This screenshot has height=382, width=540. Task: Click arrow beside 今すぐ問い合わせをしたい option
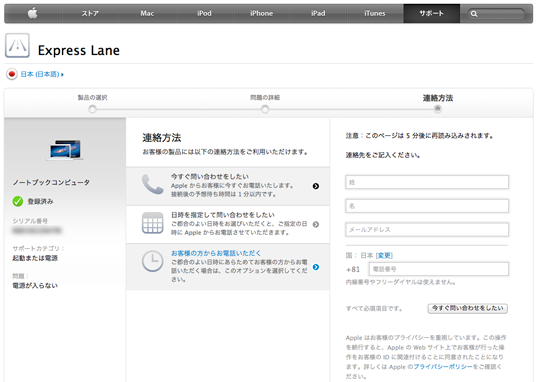(316, 186)
